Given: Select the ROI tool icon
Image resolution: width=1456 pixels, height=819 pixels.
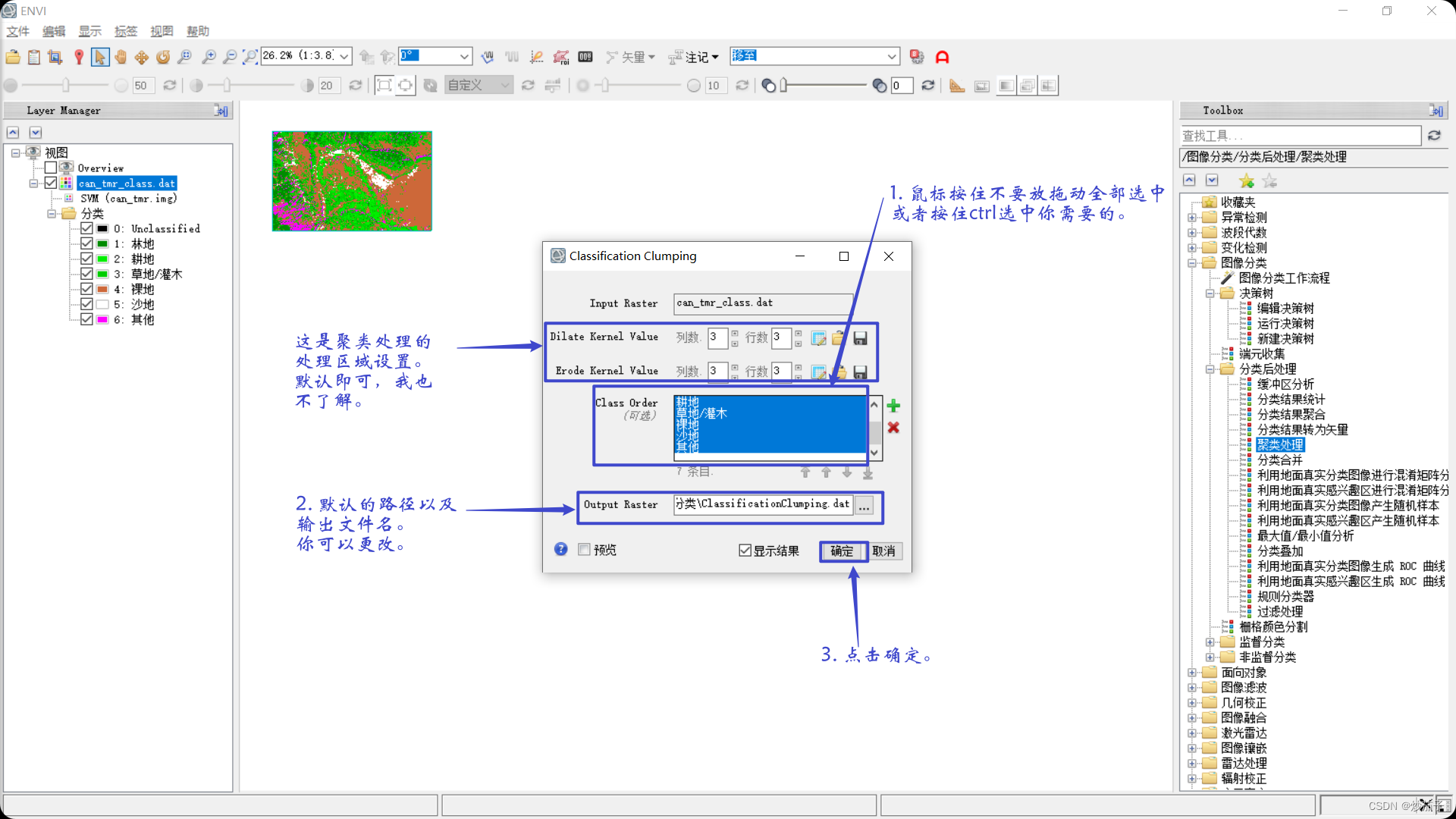Looking at the screenshot, I should coord(560,57).
